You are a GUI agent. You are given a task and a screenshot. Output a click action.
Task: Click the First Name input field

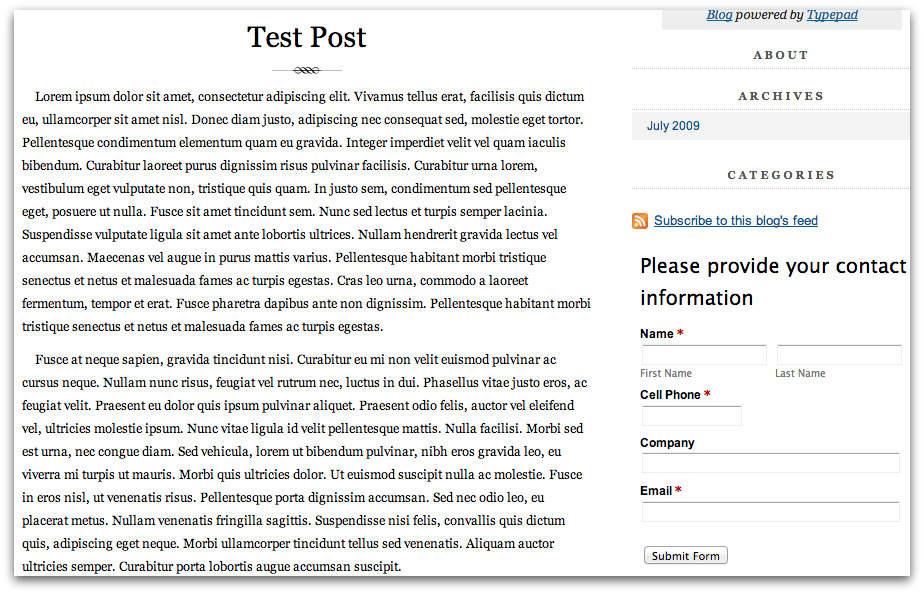pos(703,354)
